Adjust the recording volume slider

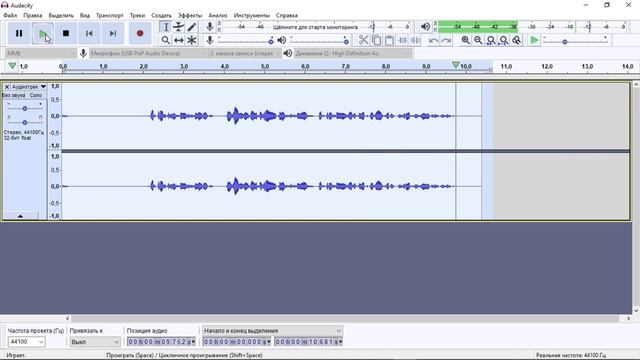click(x=245, y=40)
